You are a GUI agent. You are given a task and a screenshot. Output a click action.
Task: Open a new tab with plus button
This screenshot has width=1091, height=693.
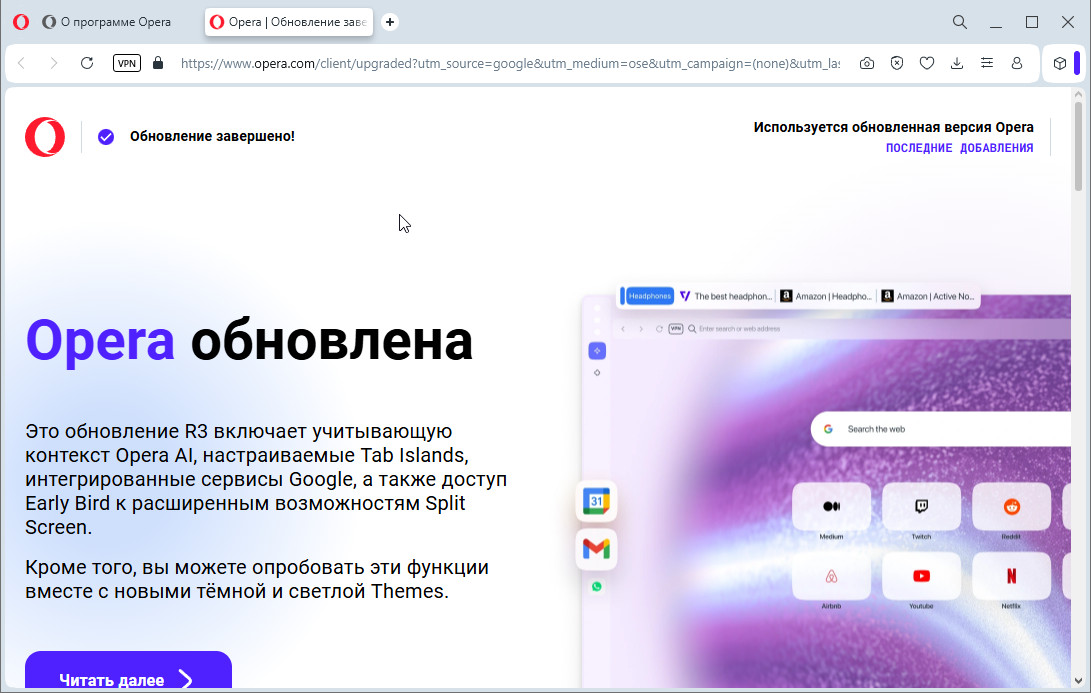coord(390,22)
